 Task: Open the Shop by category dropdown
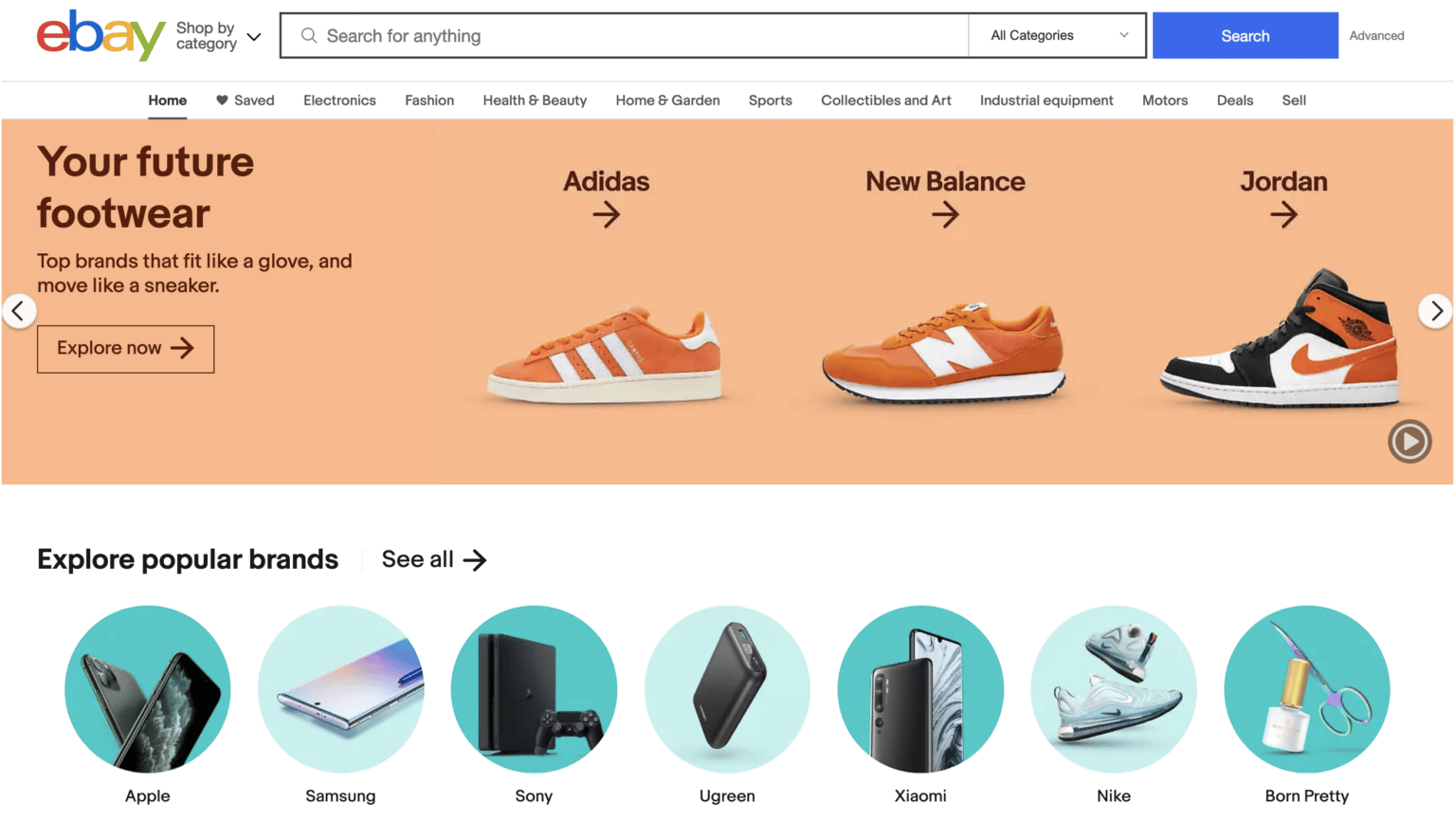[213, 36]
